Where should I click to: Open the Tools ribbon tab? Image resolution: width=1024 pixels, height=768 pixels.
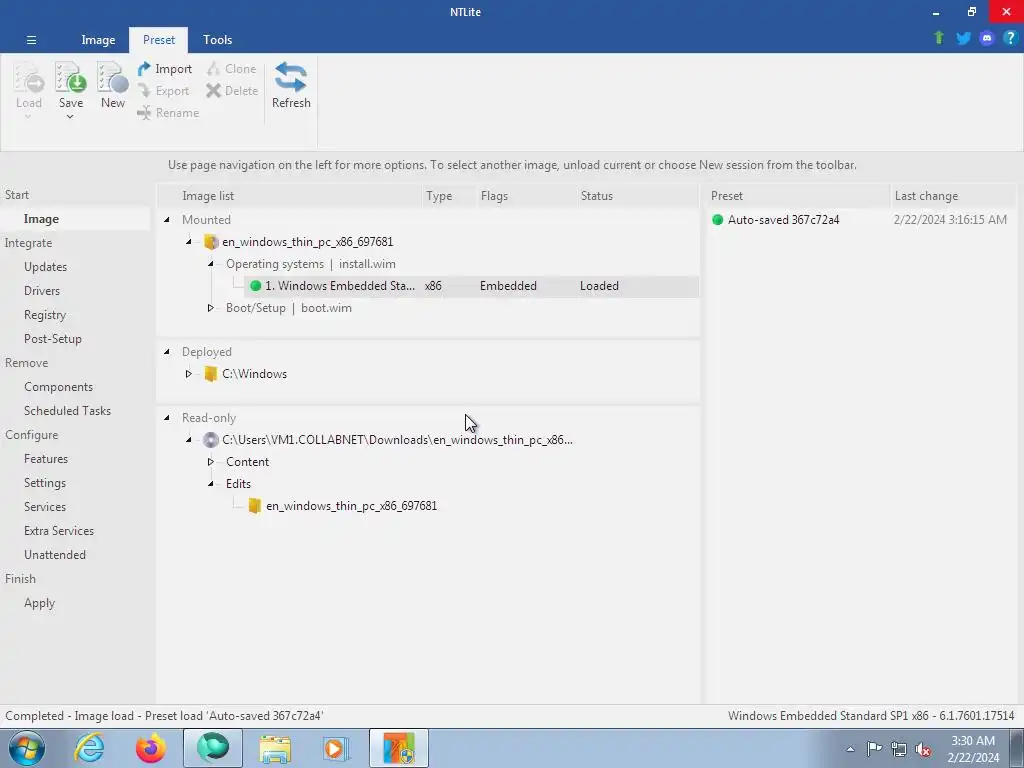[217, 40]
